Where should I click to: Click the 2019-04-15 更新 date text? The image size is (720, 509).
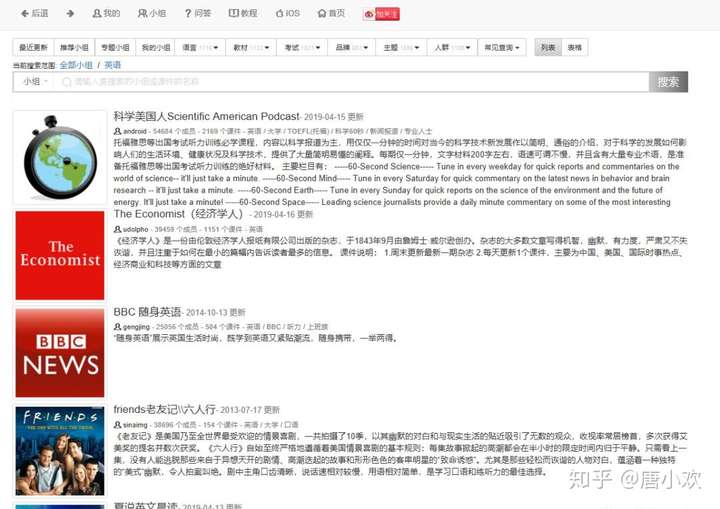tap(334, 117)
